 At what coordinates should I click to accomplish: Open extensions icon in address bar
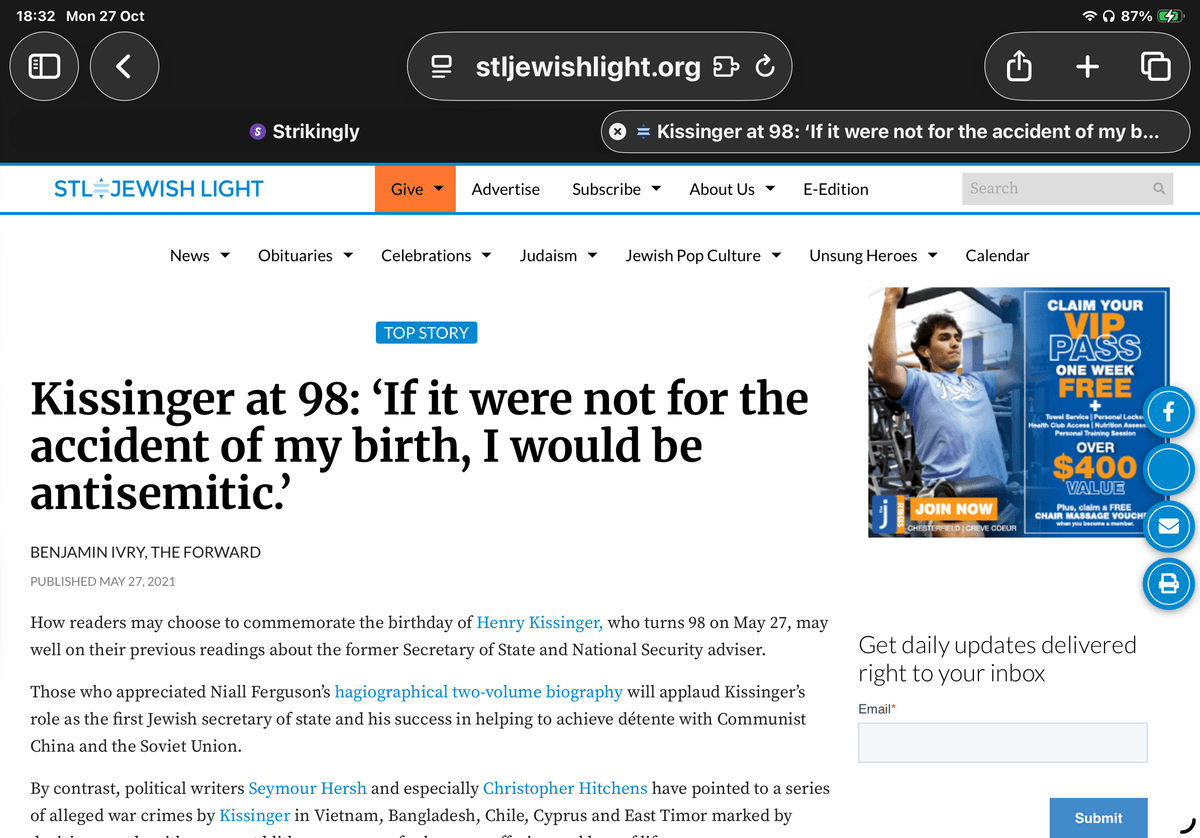pos(725,67)
